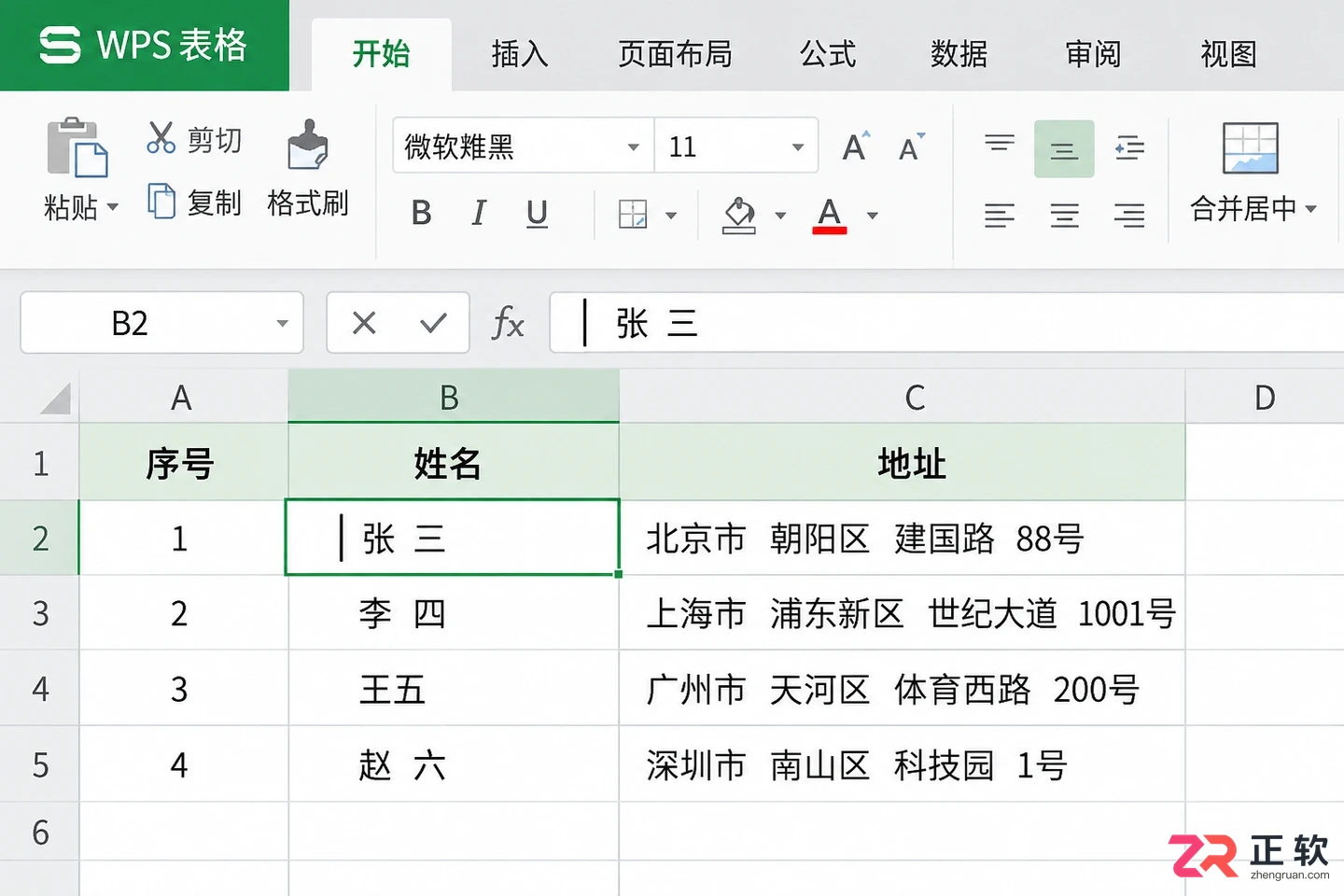Click the Merge and Center icon
This screenshot has height=896, width=1344.
click(x=1251, y=148)
